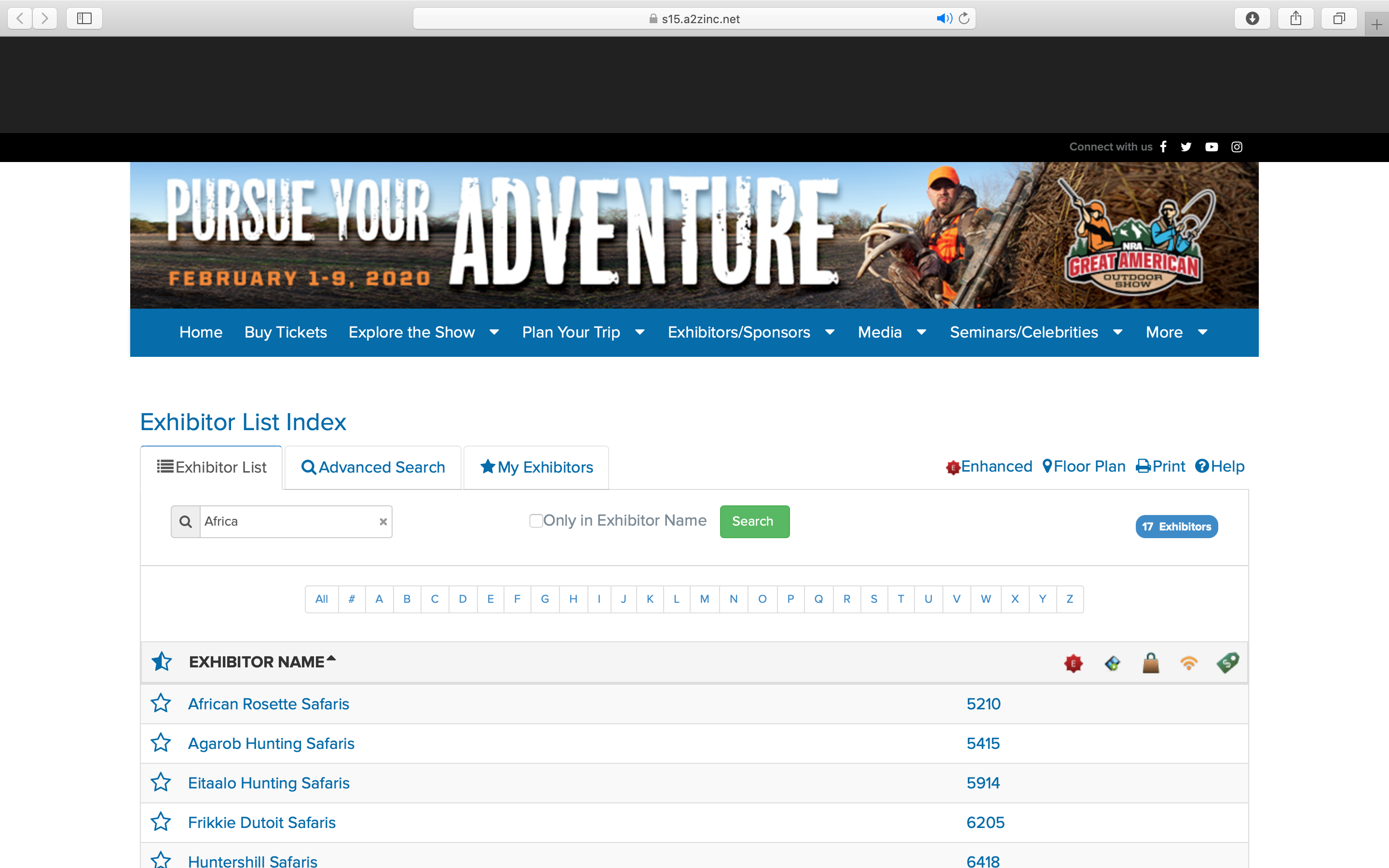
Task: Open a new tab with plus button
Action: [x=1376, y=25]
